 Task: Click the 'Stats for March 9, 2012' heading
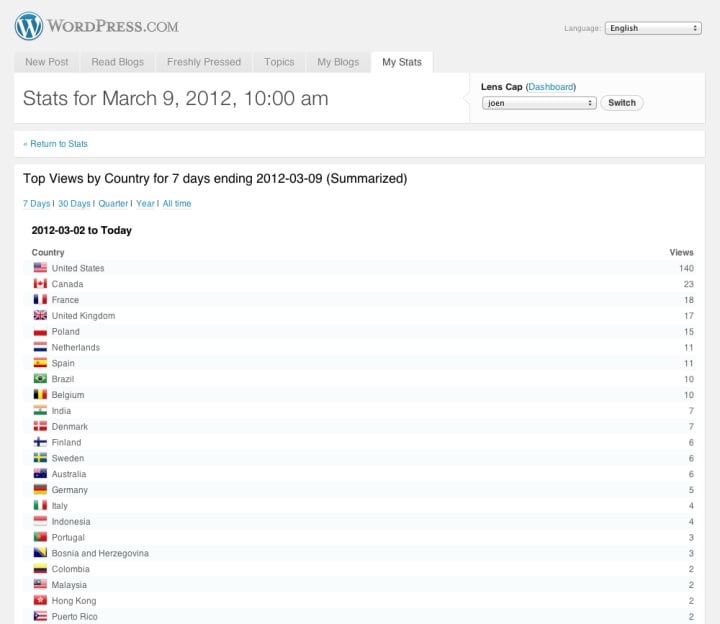tap(175, 99)
